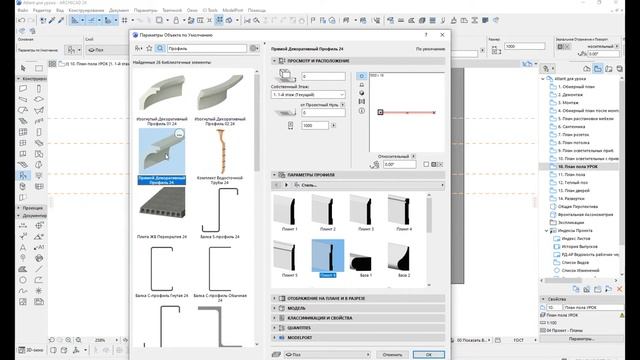
Task: Open the library folder view button beside the star
Action: (138, 49)
